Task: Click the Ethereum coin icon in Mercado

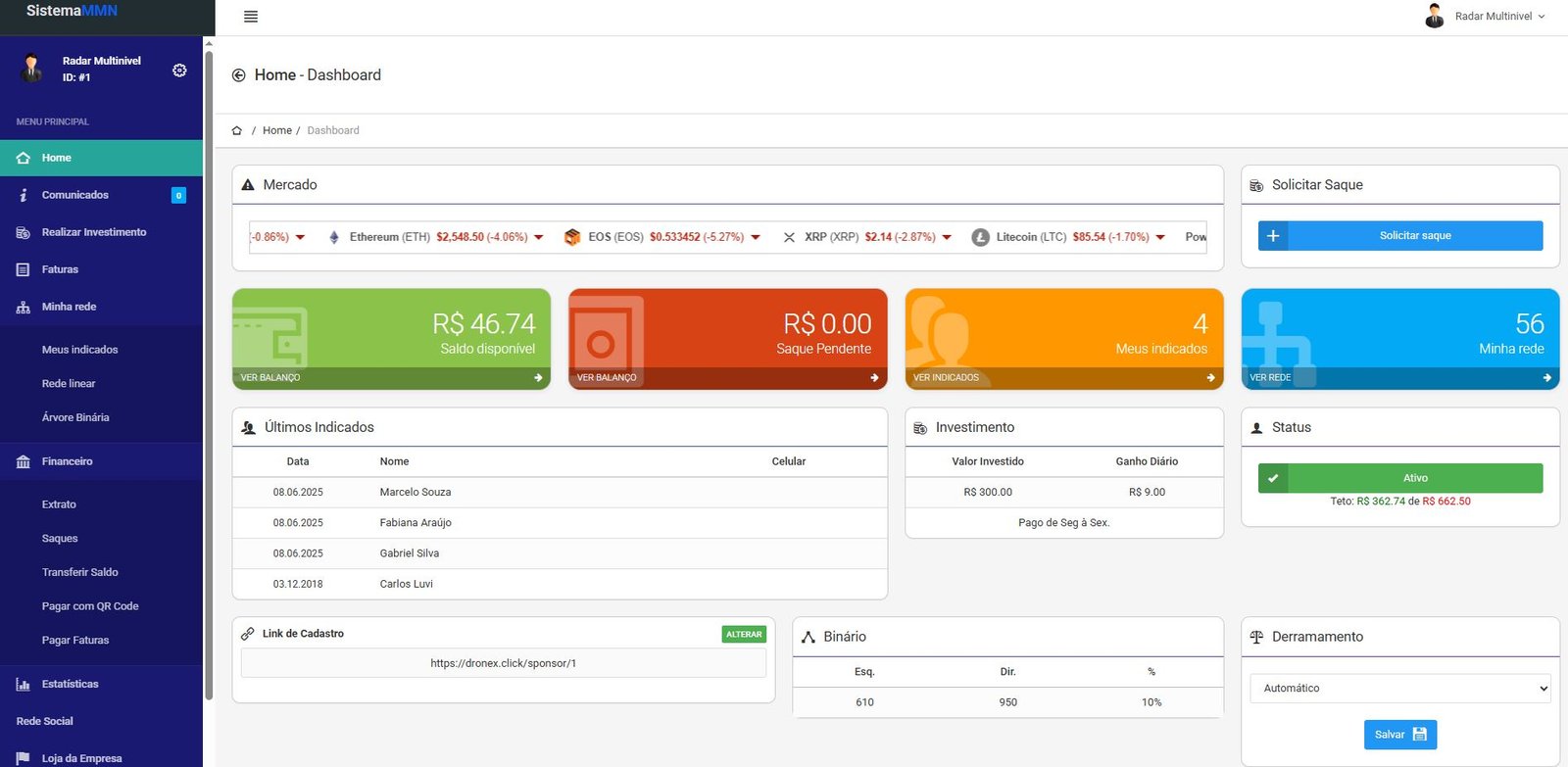Action: point(334,237)
